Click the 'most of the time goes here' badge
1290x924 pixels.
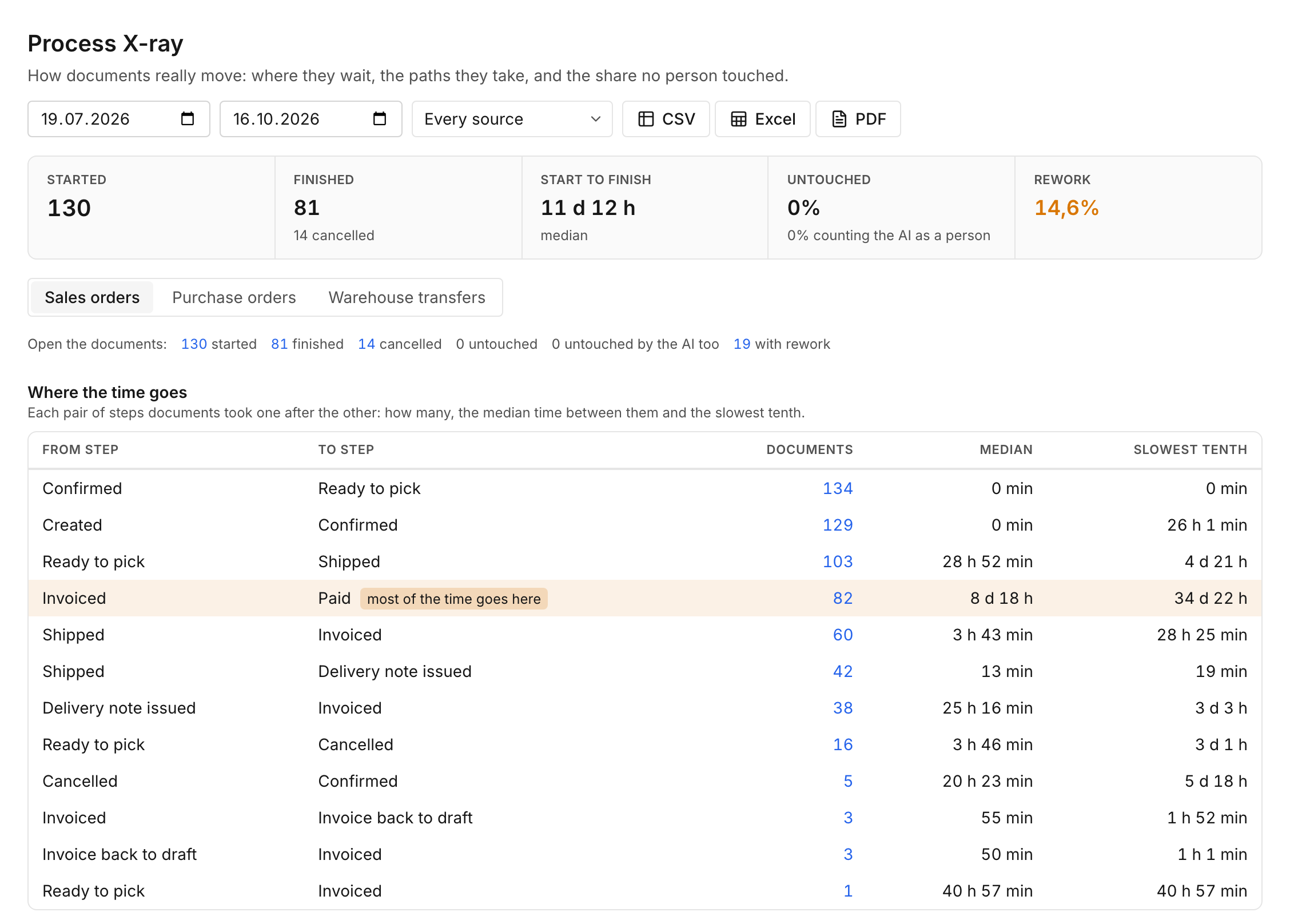[x=454, y=599]
